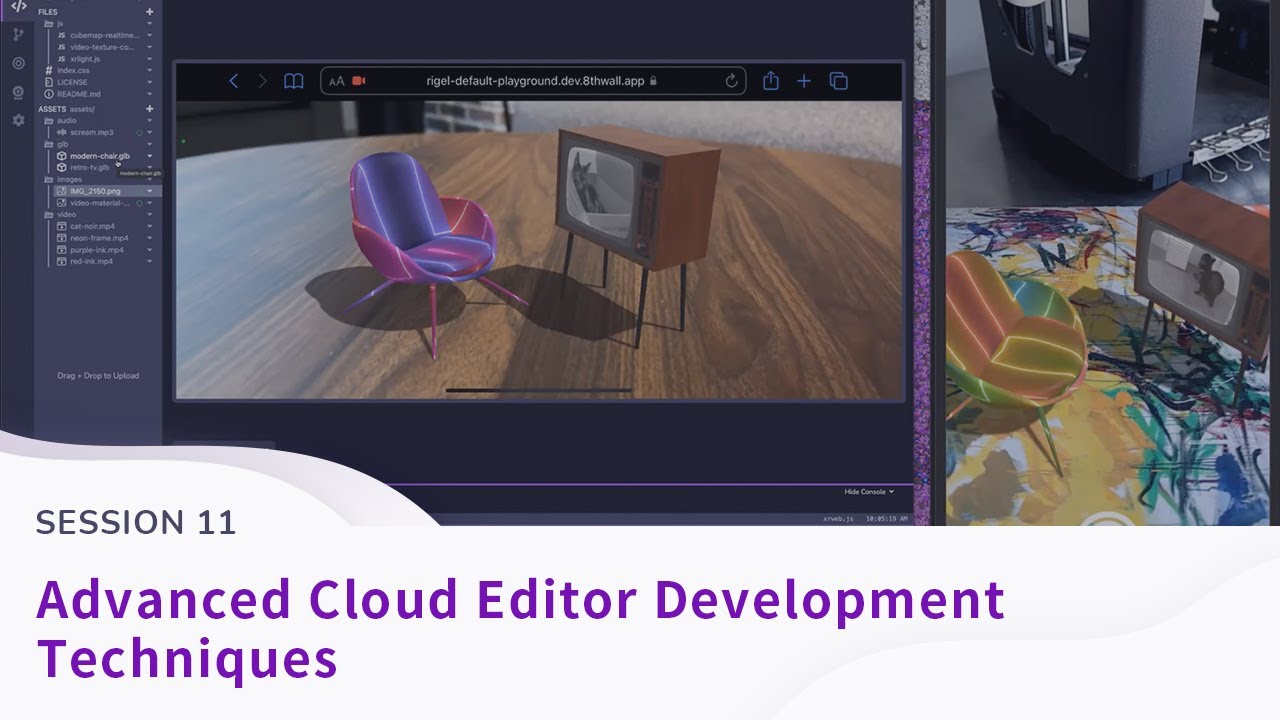Screen dimensions: 1280x720
Task: Click the IMG_2150.png image file icon
Action: point(61,191)
